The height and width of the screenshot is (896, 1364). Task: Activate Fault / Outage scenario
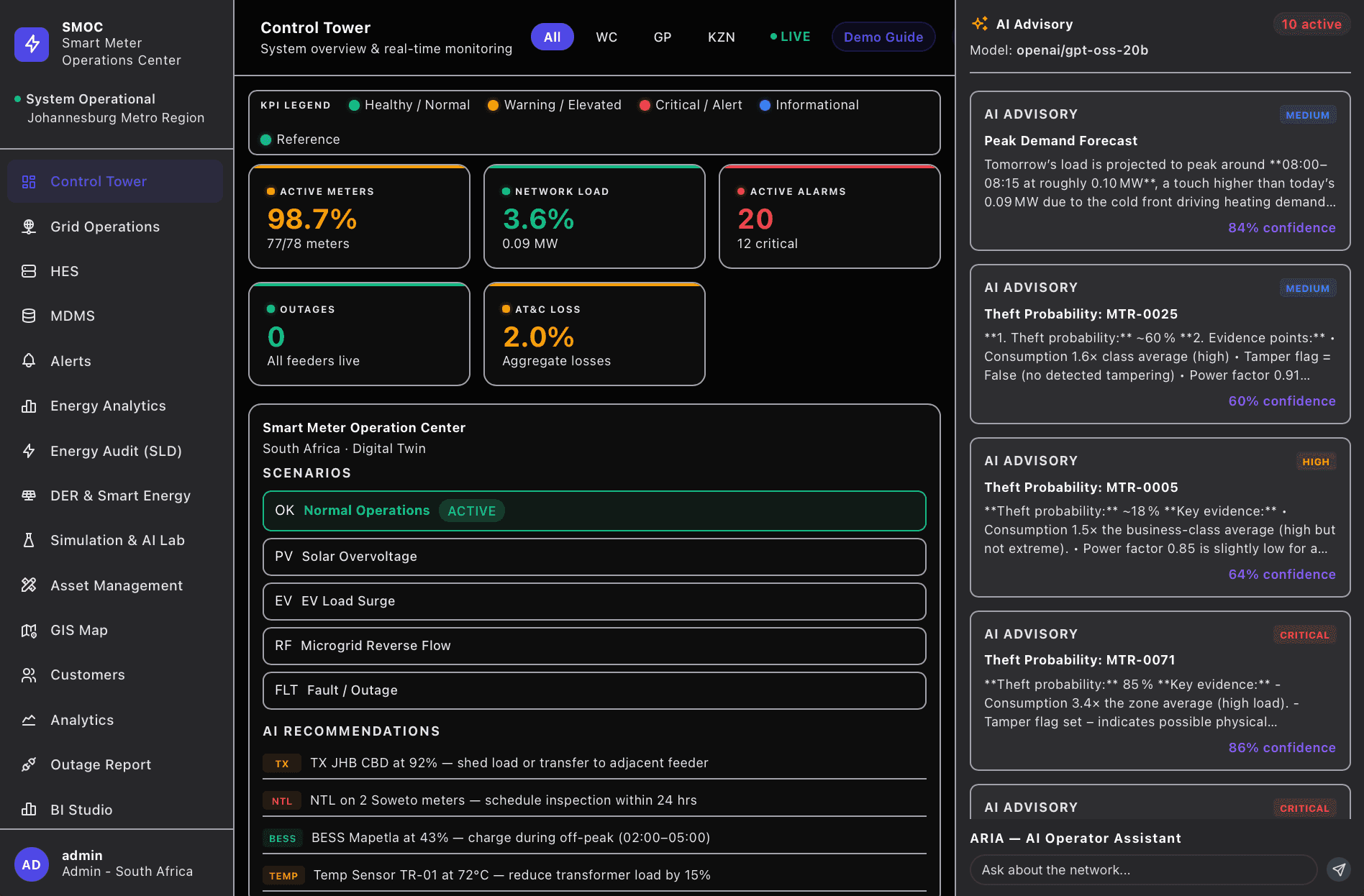click(594, 690)
